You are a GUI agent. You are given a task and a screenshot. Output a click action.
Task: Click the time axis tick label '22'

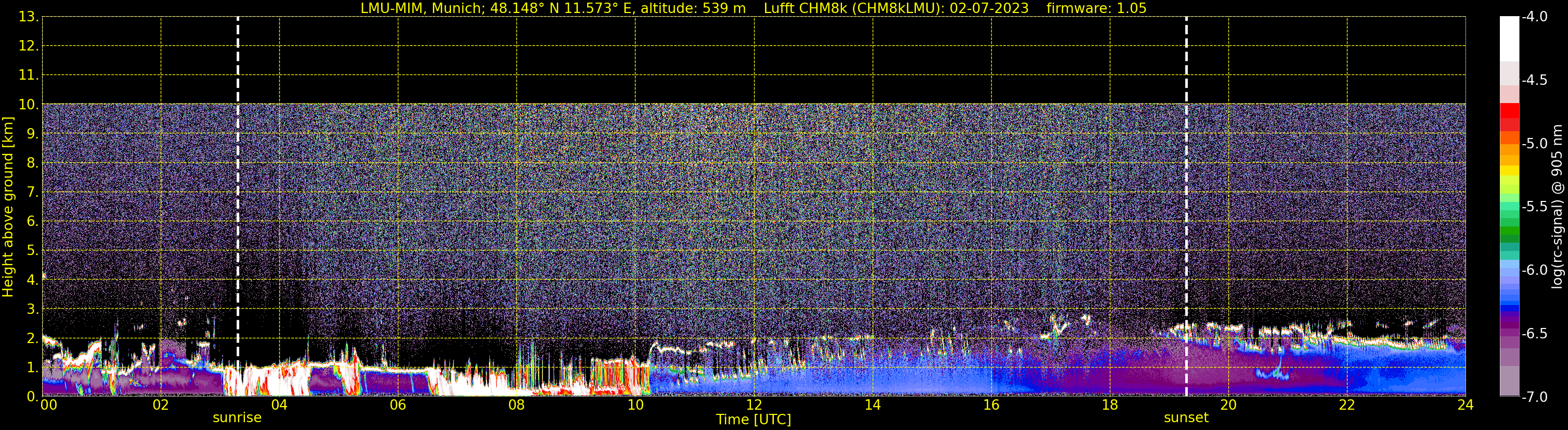point(1347,405)
